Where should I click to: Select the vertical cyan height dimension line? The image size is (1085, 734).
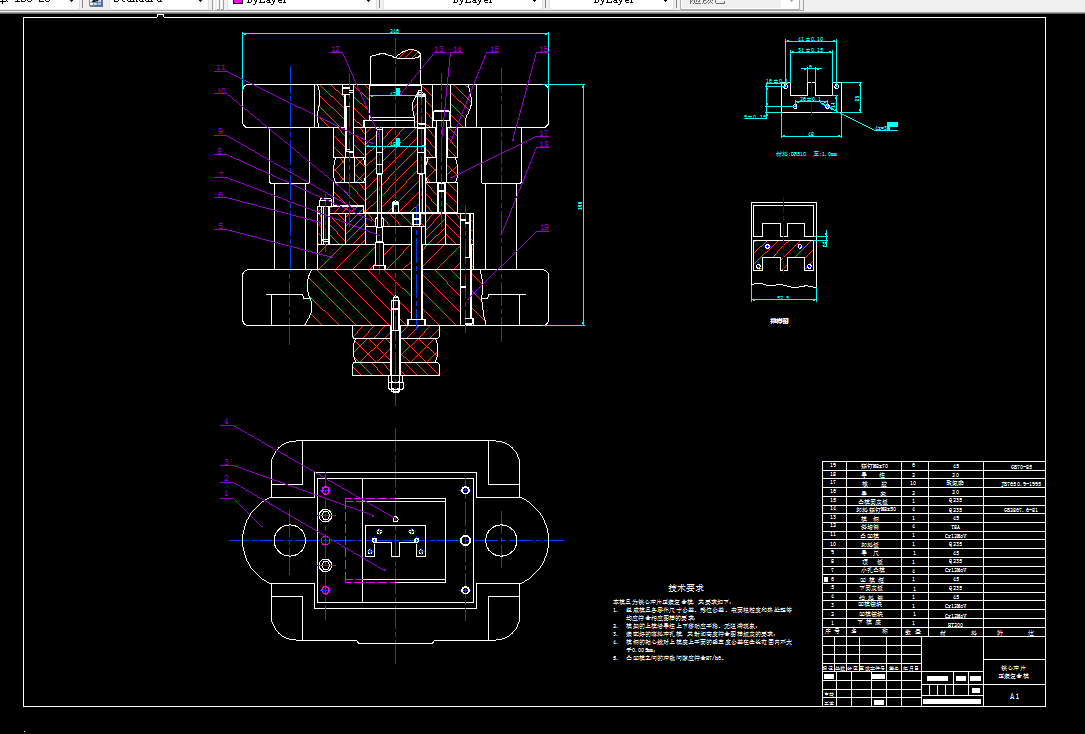coord(583,205)
